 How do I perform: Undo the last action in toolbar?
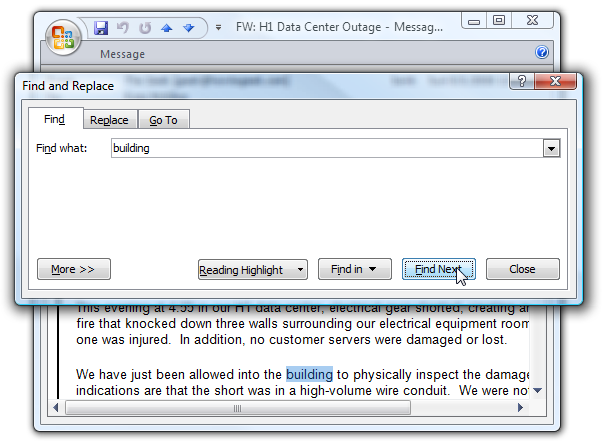tap(122, 28)
